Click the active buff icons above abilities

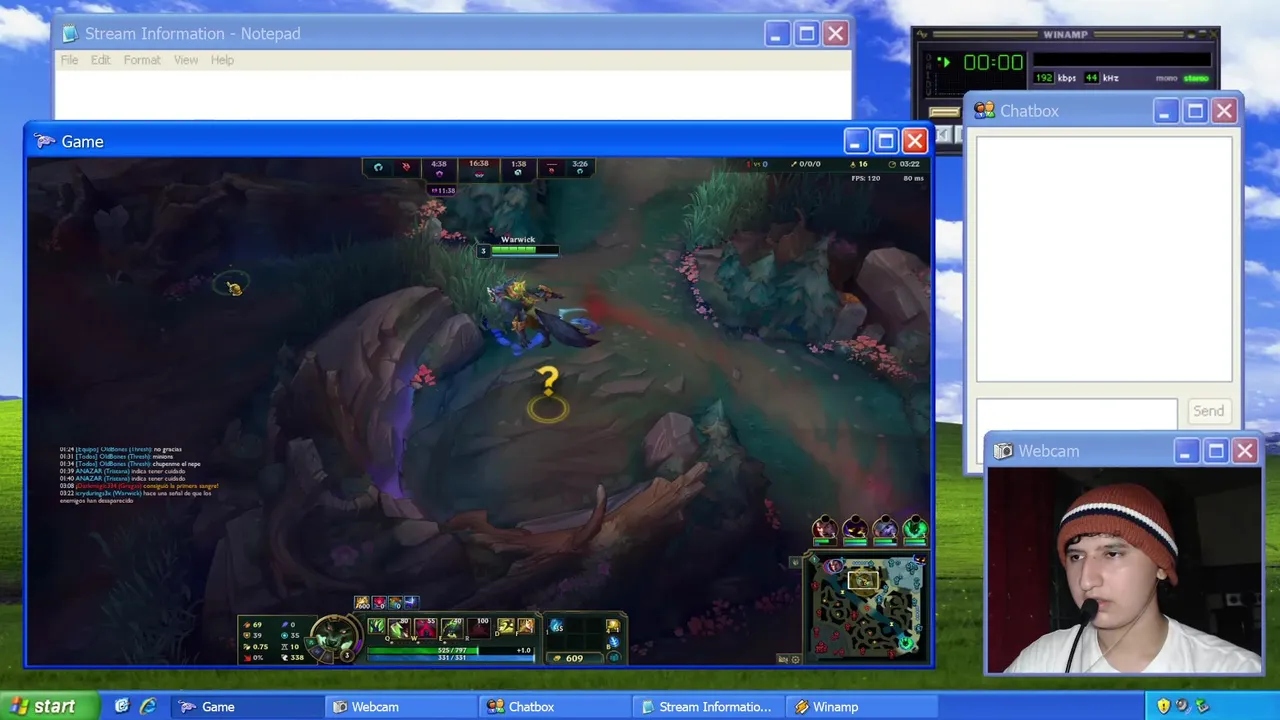coord(387,602)
